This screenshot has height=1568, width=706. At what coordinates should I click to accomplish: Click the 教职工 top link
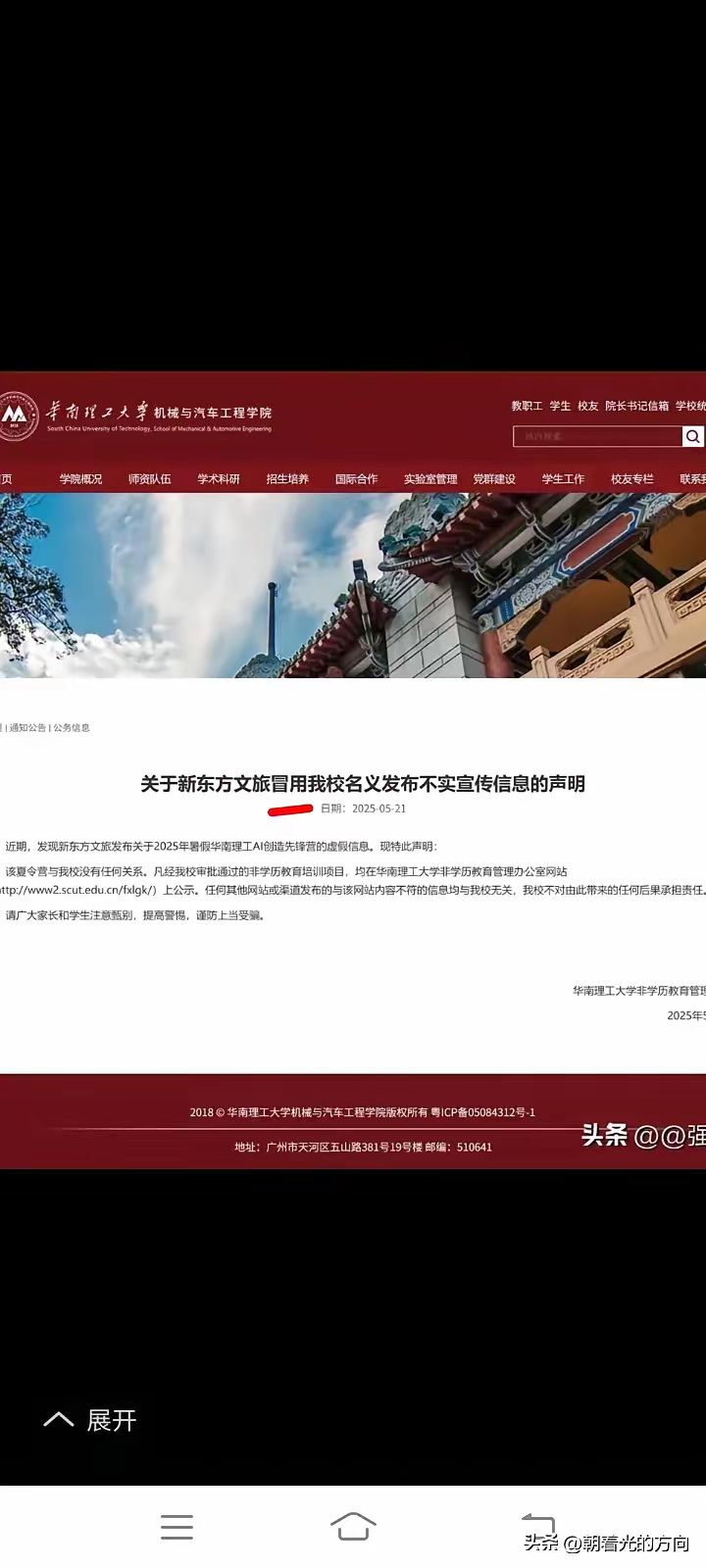pyautogui.click(x=527, y=406)
